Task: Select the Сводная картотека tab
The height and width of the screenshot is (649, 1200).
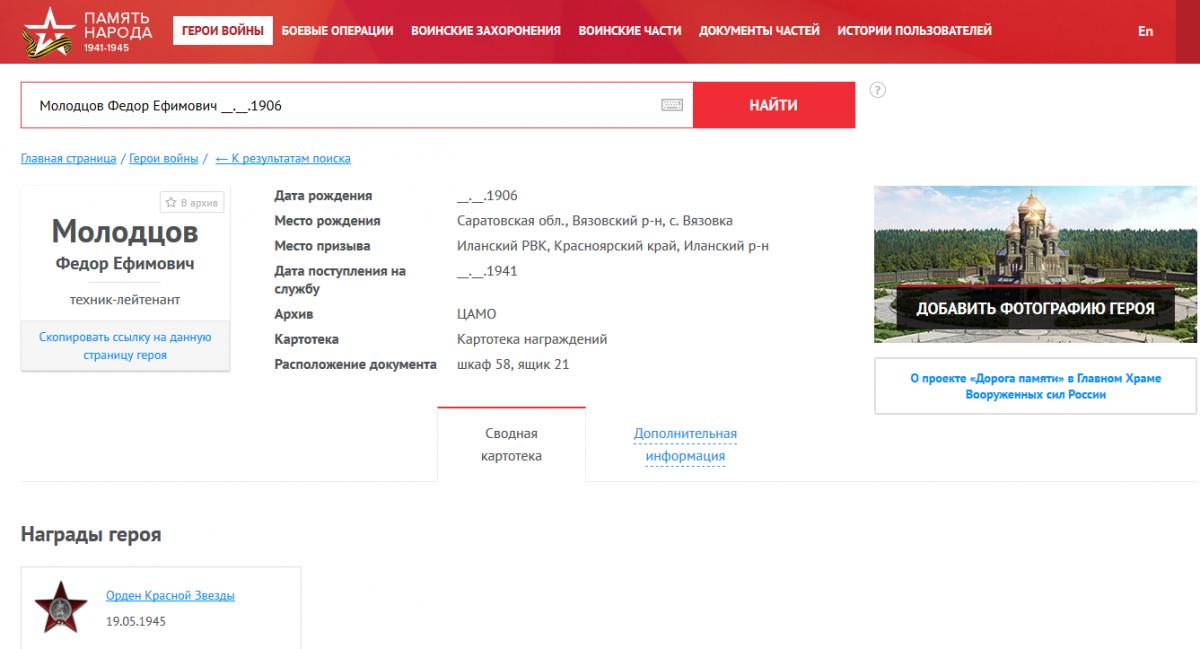Action: [512, 444]
